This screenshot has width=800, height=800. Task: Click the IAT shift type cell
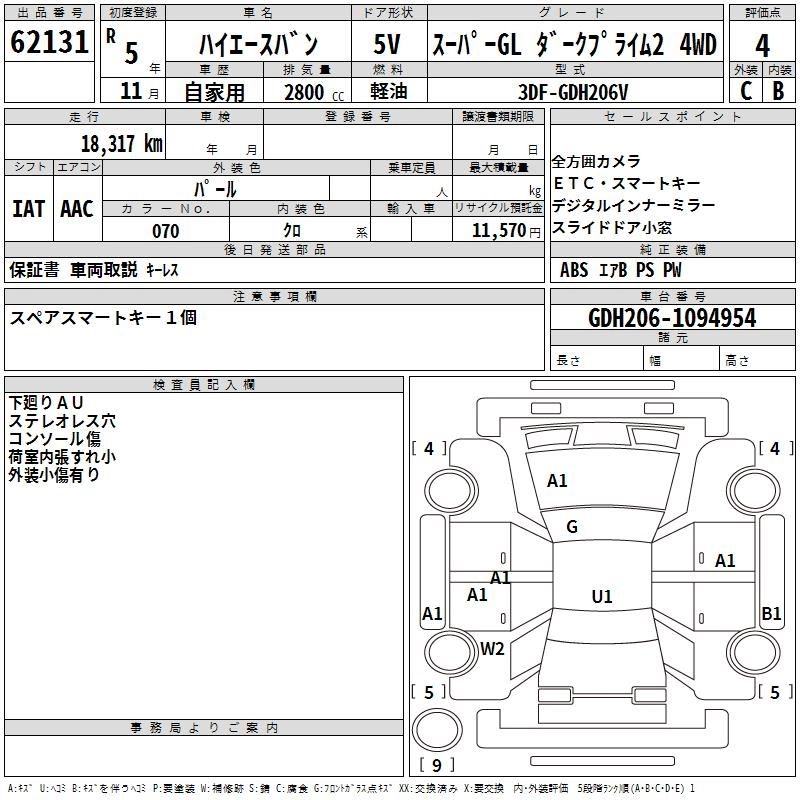pos(28,209)
